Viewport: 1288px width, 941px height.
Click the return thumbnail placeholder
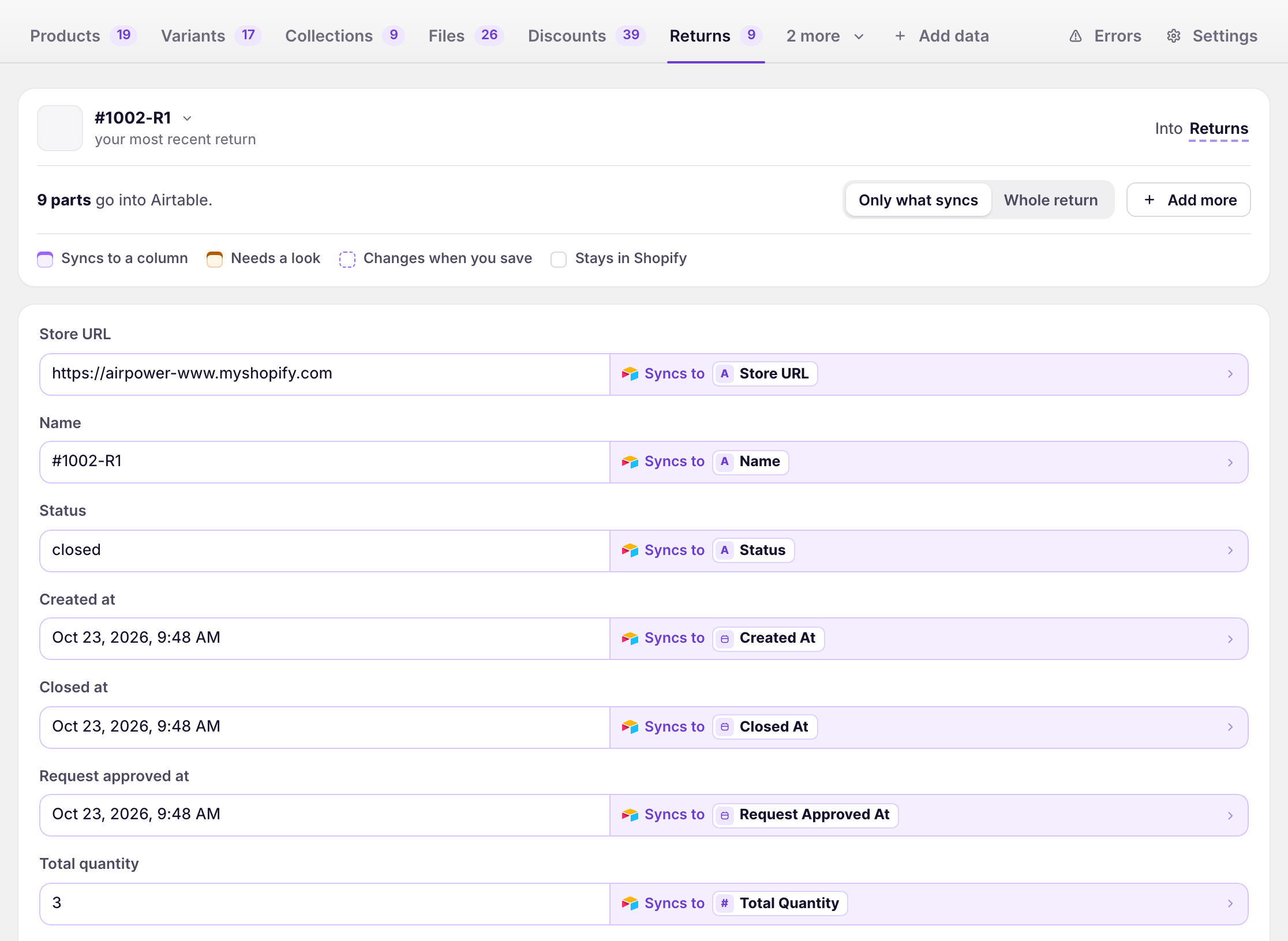tap(60, 128)
